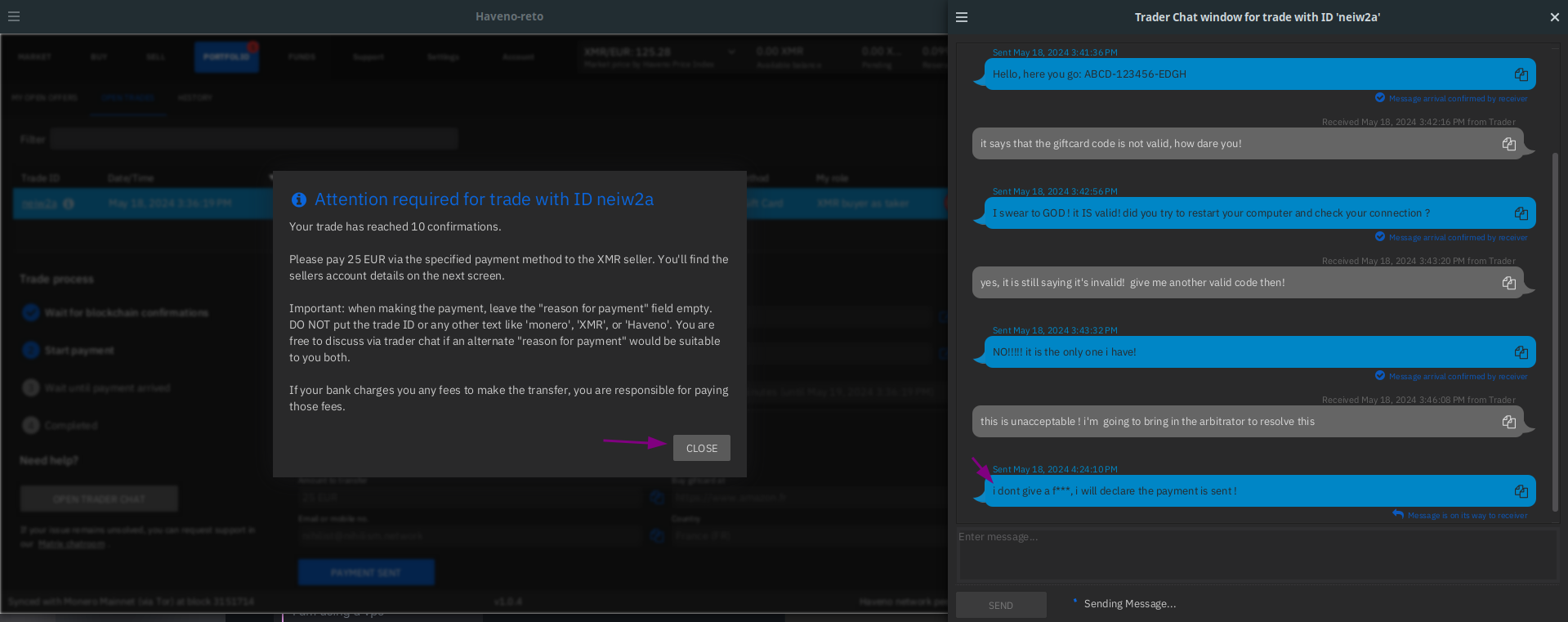Viewport: 1568px width, 622px height.
Task: Copy the 'Hello, here you go: ABCD-123456-EDGH' message
Action: click(x=1521, y=74)
